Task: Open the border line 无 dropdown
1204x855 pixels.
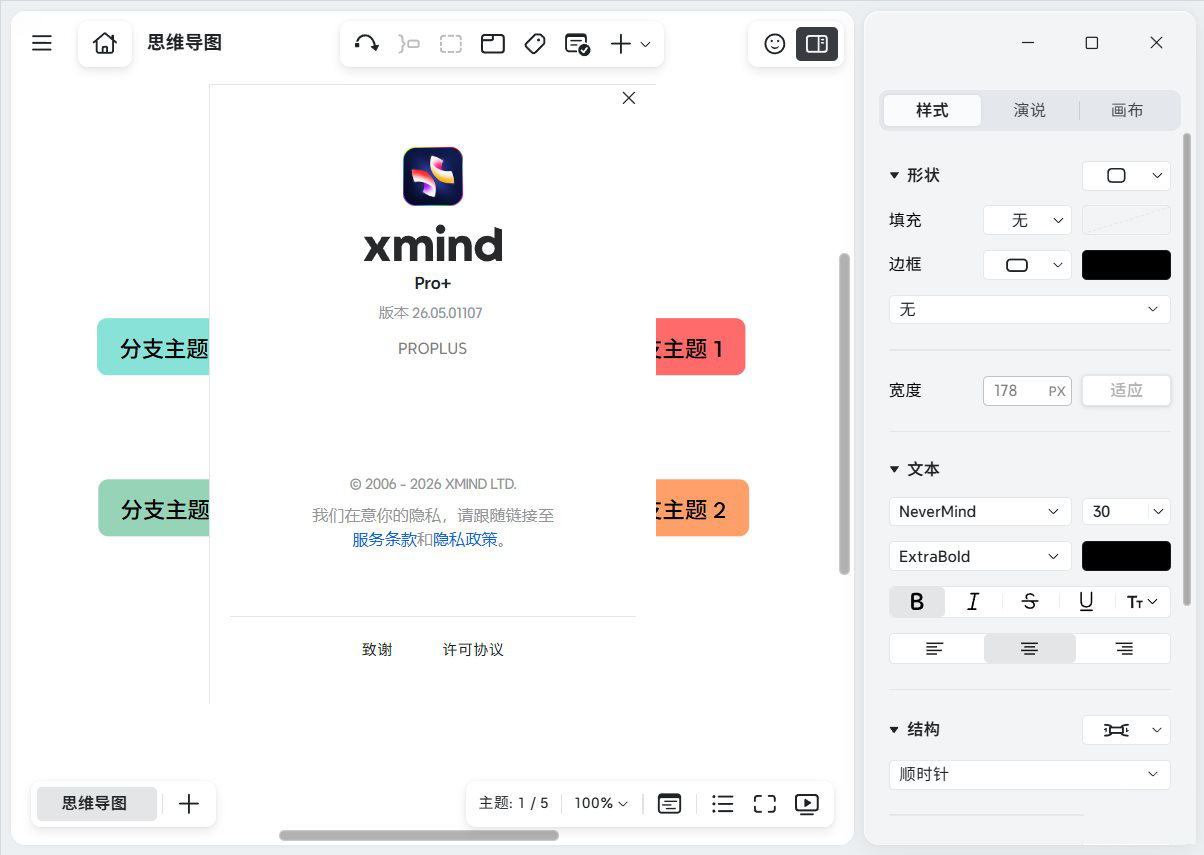Action: pos(1029,310)
